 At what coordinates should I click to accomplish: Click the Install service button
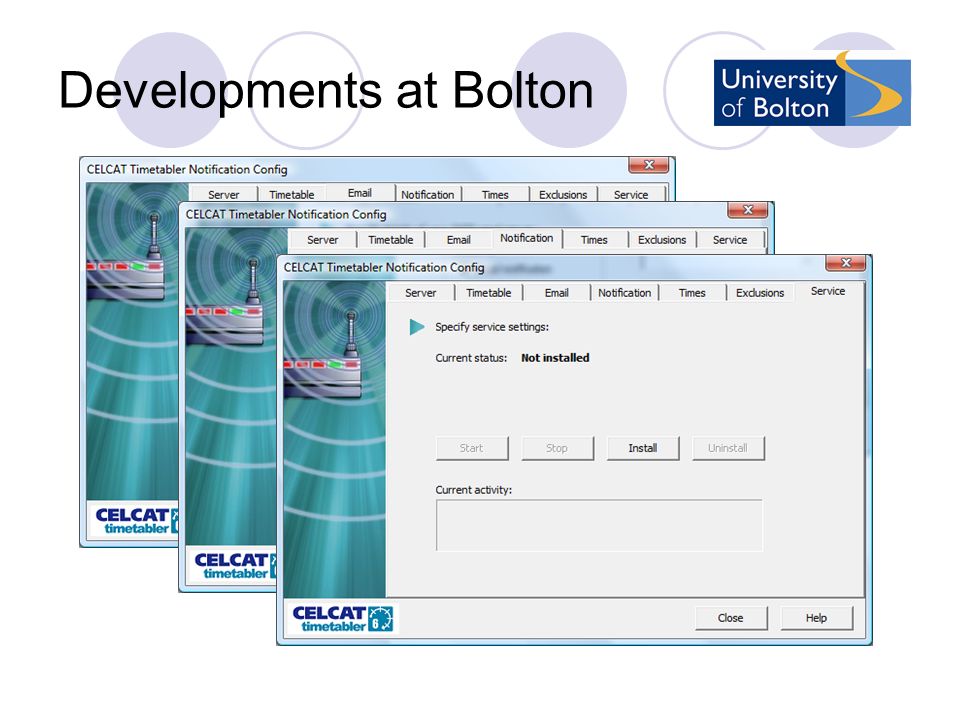coord(643,448)
